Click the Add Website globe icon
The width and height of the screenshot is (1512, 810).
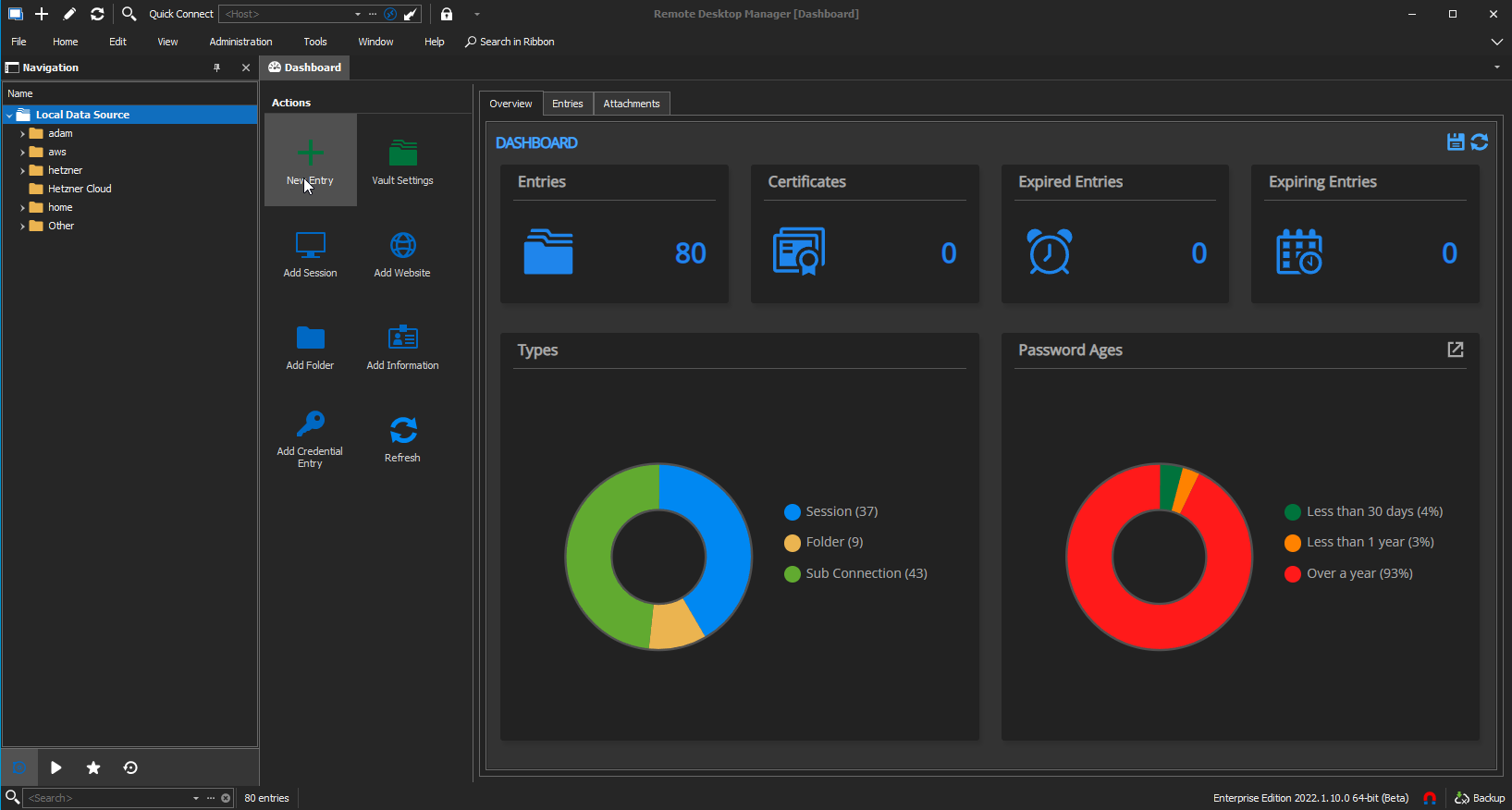(402, 245)
